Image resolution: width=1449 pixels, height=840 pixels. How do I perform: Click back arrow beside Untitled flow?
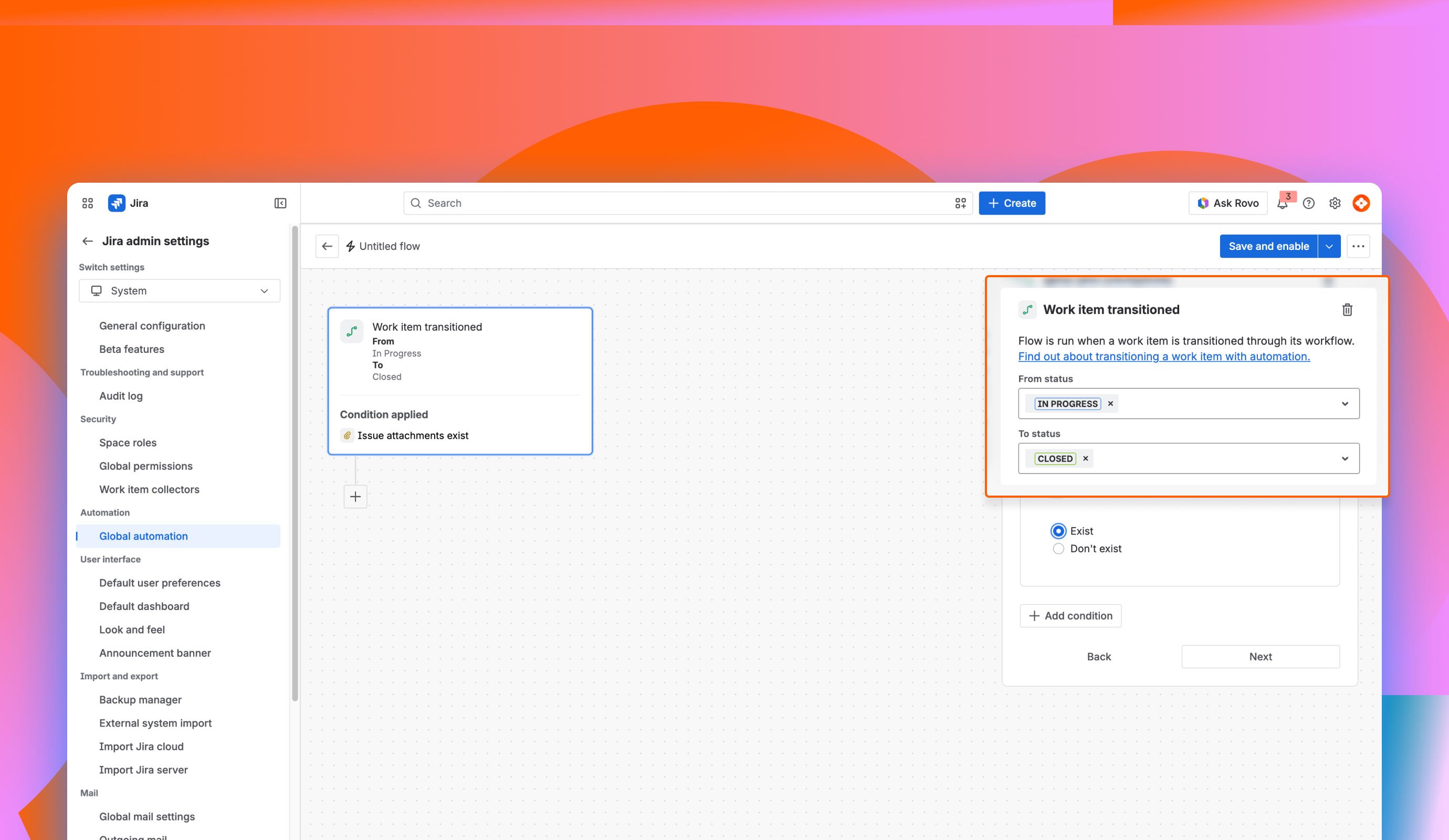click(x=327, y=246)
